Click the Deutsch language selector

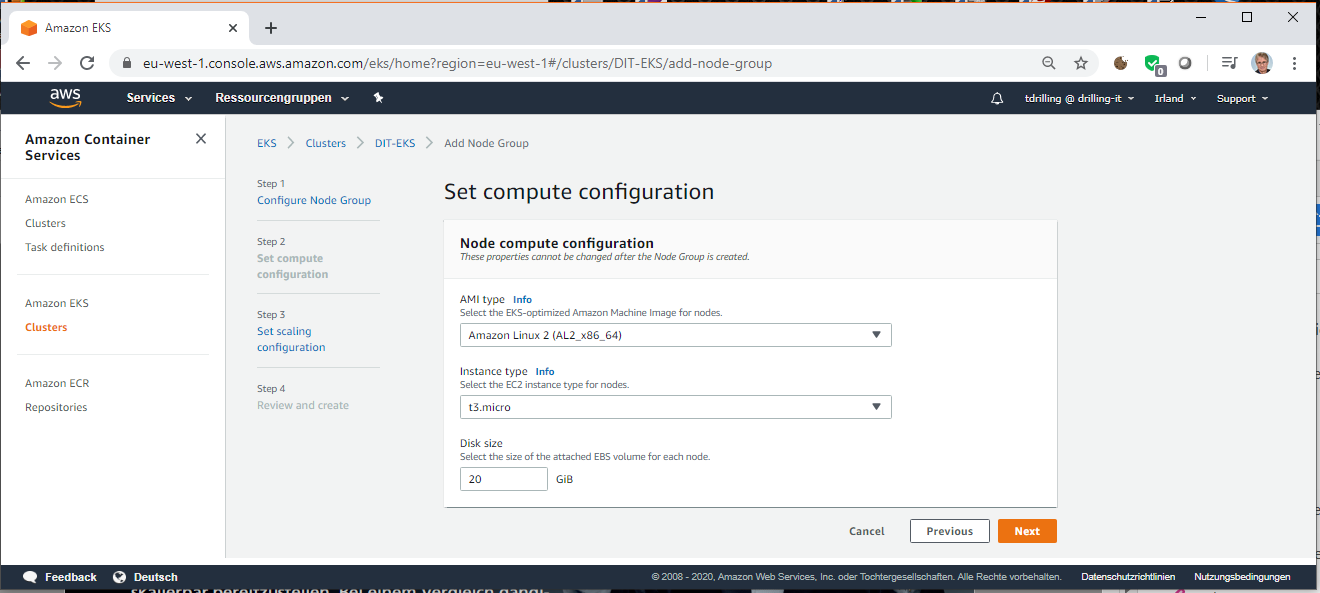(x=156, y=577)
